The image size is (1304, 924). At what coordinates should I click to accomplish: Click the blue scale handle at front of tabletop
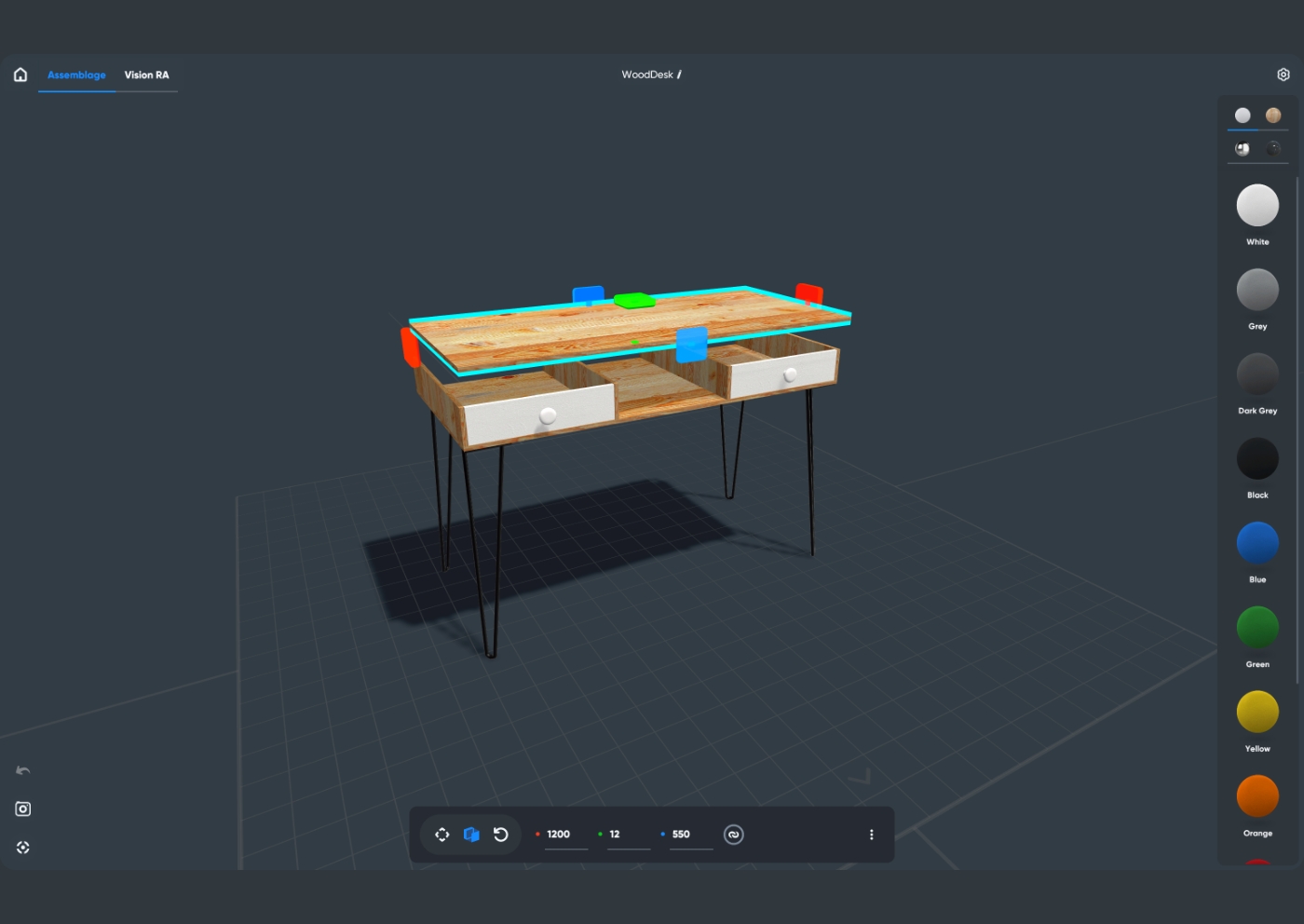point(691,345)
